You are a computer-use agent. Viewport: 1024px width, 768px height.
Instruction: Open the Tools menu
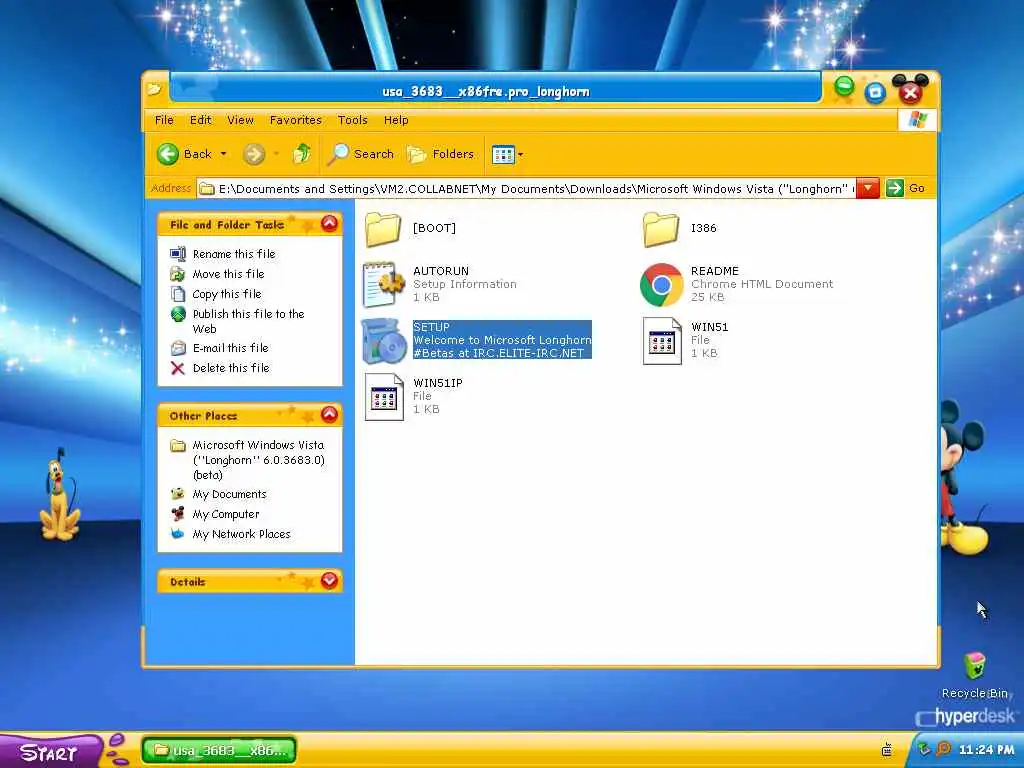point(353,120)
